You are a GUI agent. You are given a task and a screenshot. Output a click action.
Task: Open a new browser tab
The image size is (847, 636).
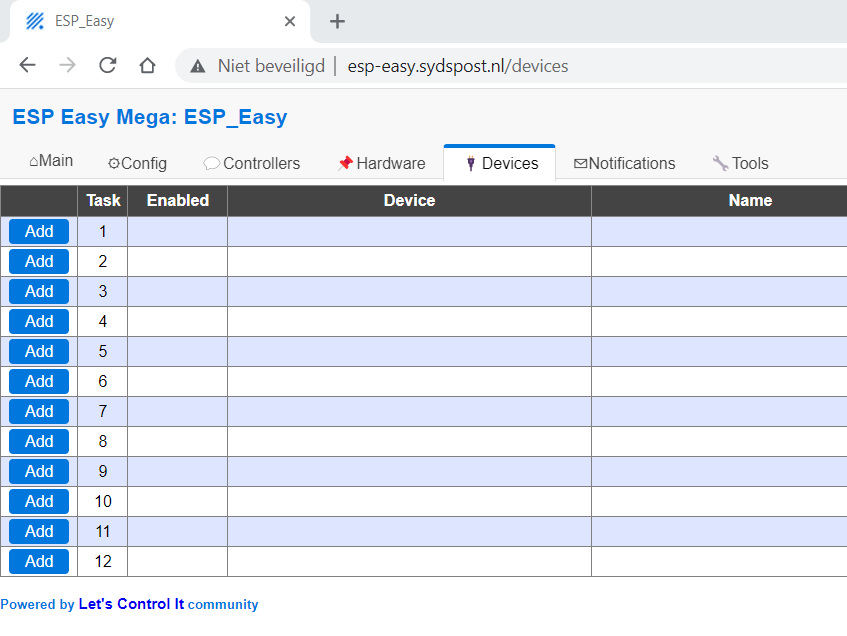337,22
